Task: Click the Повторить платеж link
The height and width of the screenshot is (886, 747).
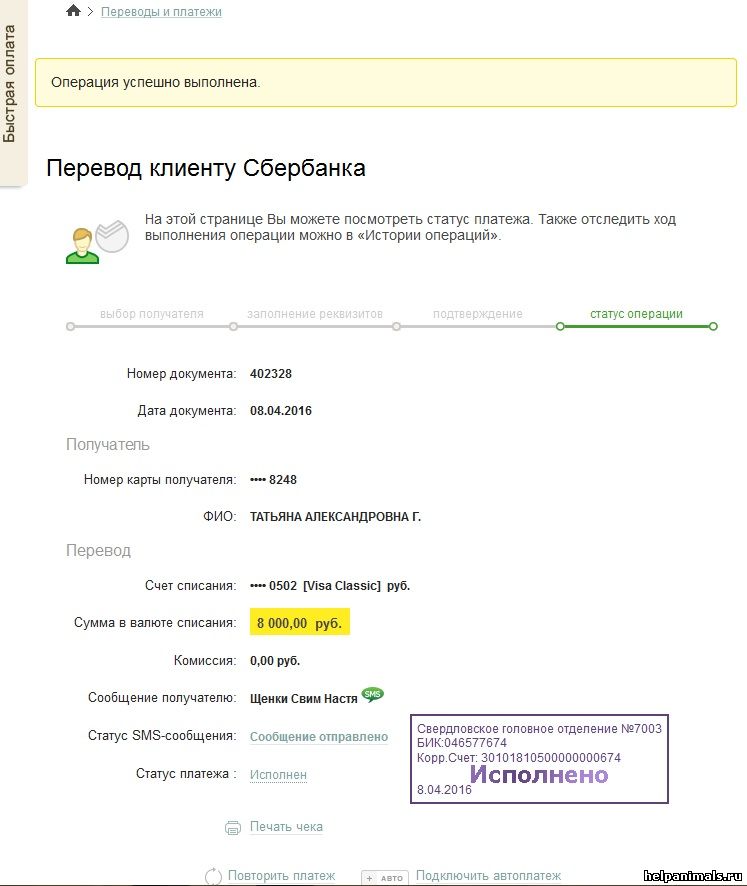Action: tap(281, 875)
